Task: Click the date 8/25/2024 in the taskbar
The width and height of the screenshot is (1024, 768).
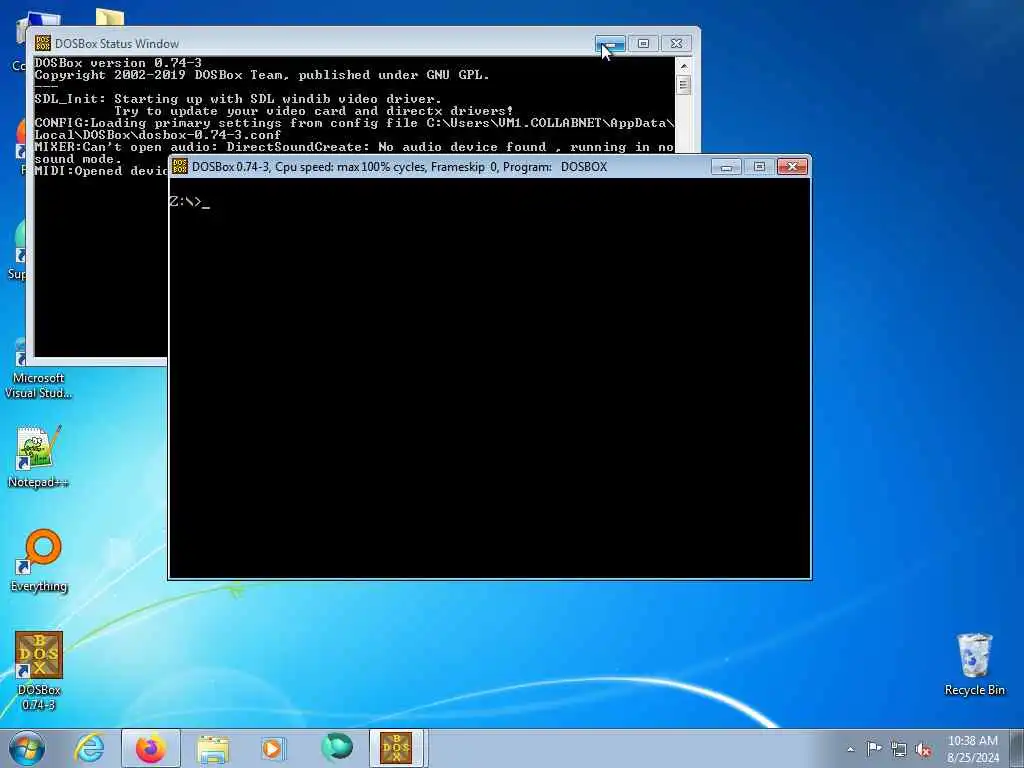Action: point(972,758)
